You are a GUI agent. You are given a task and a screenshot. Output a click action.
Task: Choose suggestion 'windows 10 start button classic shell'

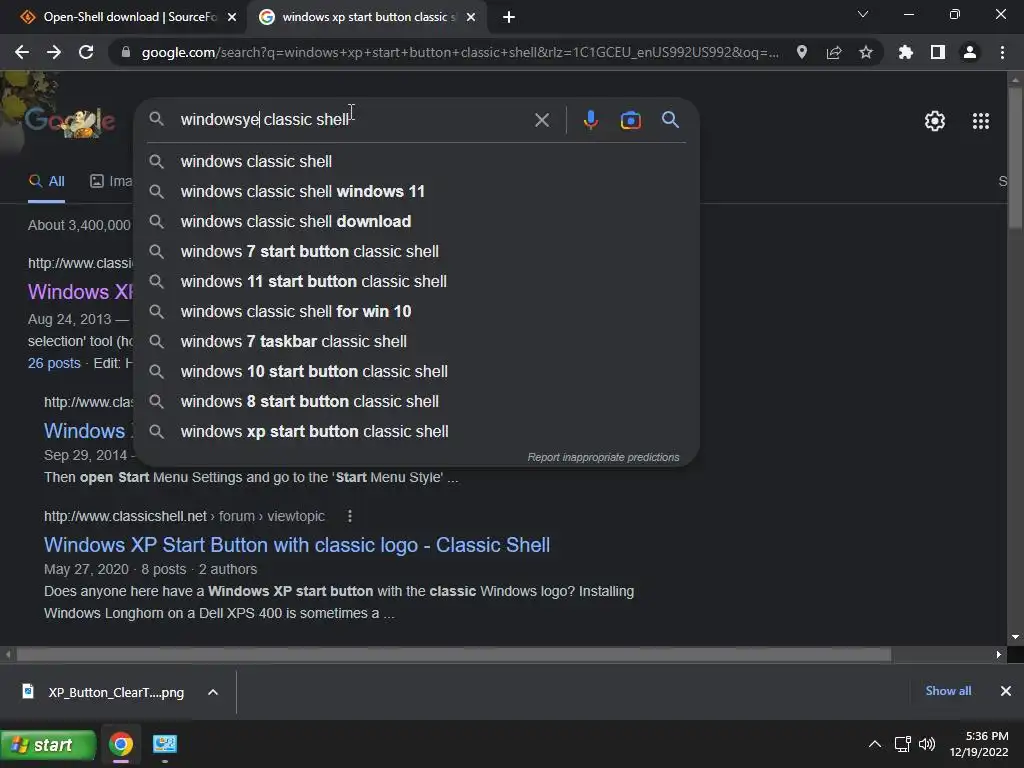coord(416,372)
